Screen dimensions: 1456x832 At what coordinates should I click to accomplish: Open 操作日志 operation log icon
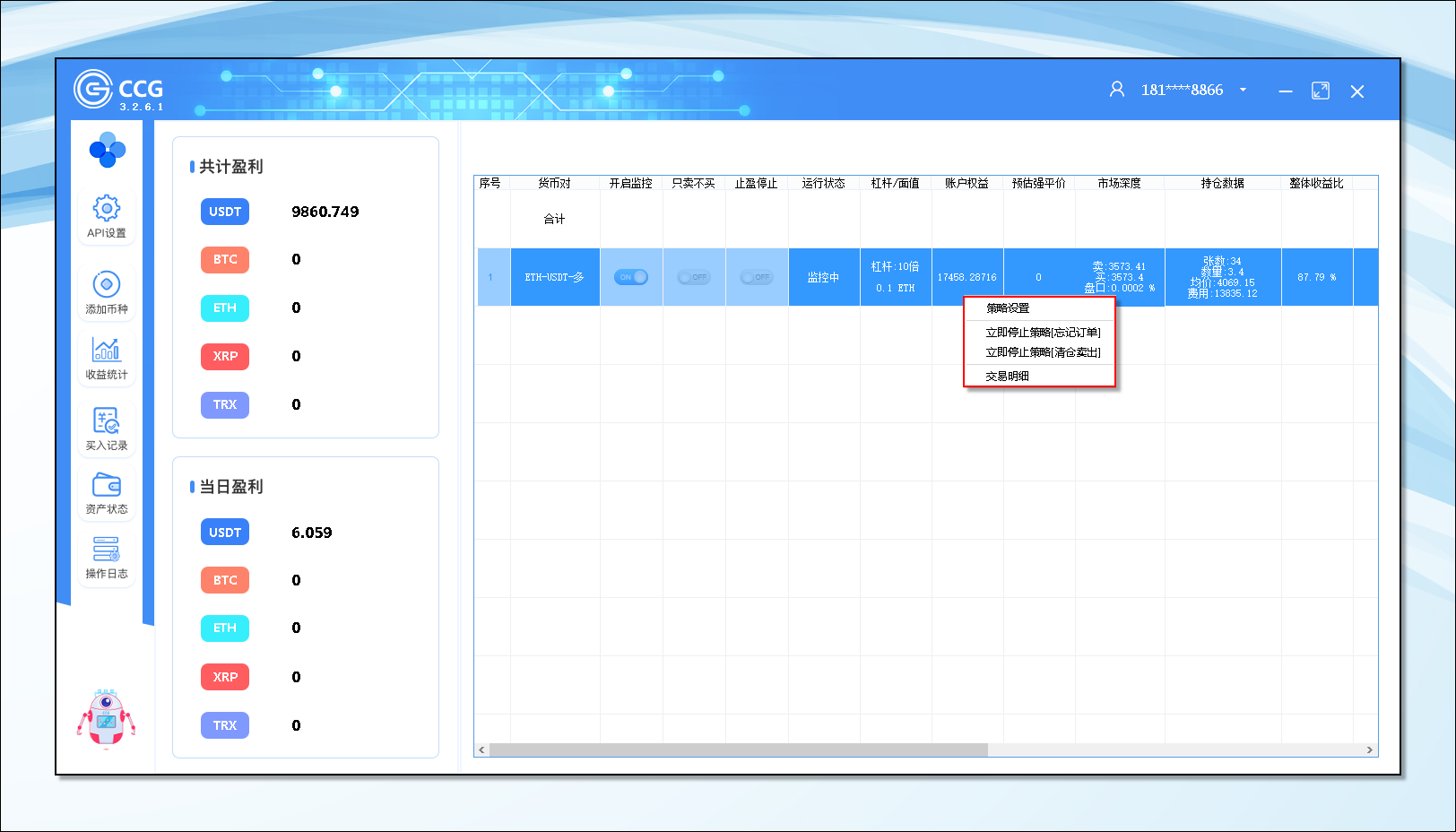coord(106,549)
